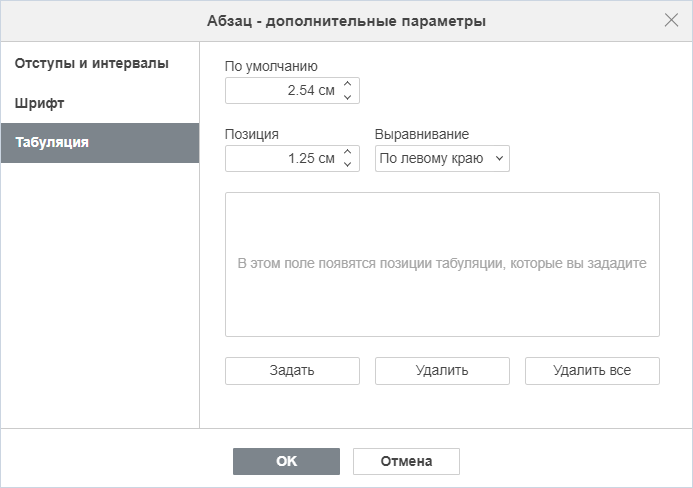Viewport: 693px width, 488px height.
Task: Decrease the Позиция value
Action: pyautogui.click(x=347, y=164)
